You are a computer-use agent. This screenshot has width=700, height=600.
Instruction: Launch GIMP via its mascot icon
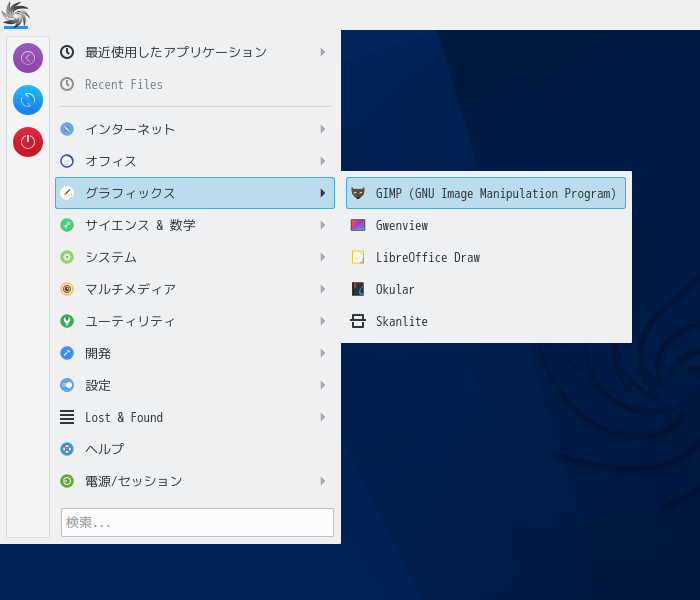pyautogui.click(x=358, y=193)
